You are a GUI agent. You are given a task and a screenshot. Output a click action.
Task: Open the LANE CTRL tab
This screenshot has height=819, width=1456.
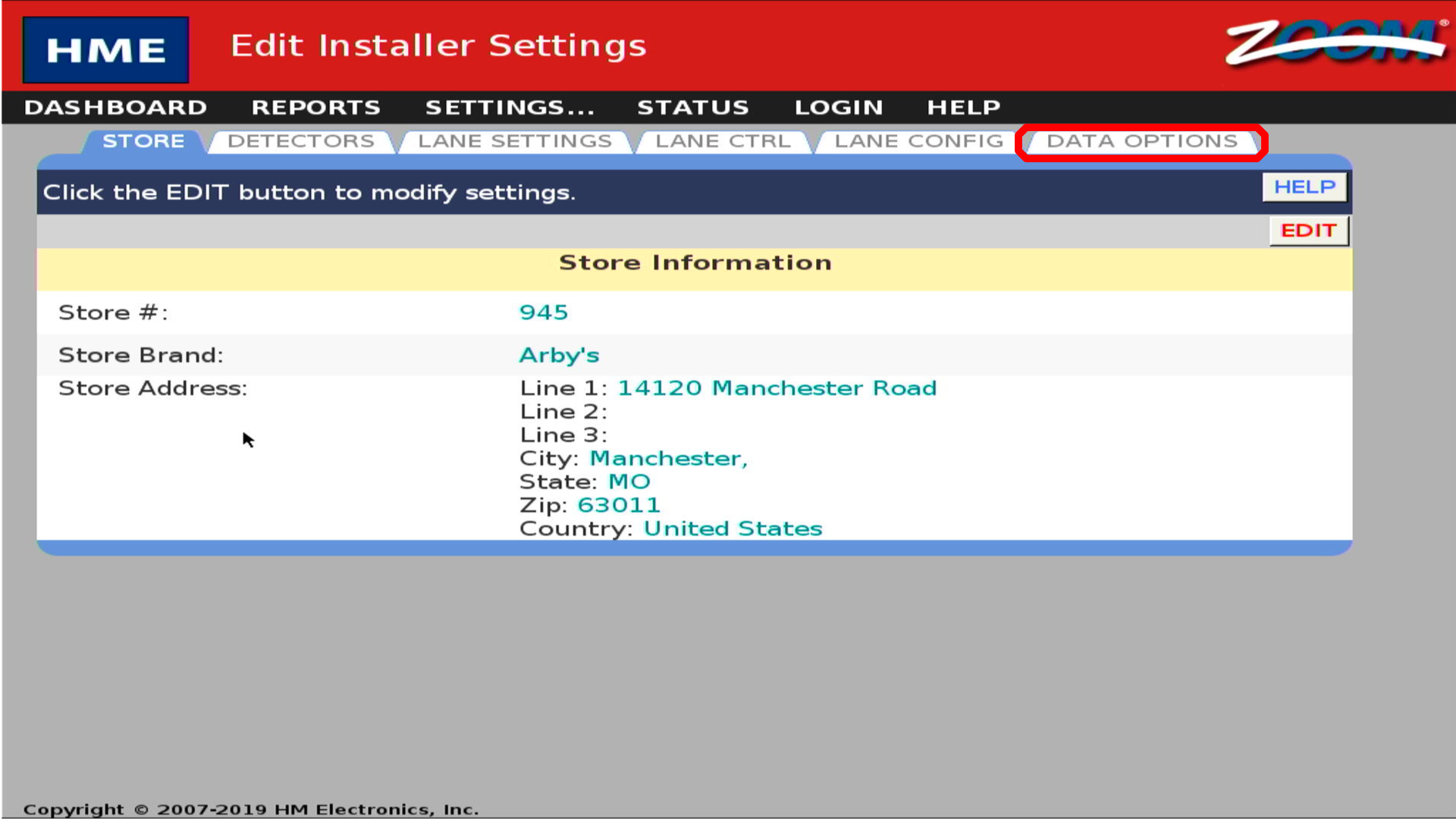[723, 142]
